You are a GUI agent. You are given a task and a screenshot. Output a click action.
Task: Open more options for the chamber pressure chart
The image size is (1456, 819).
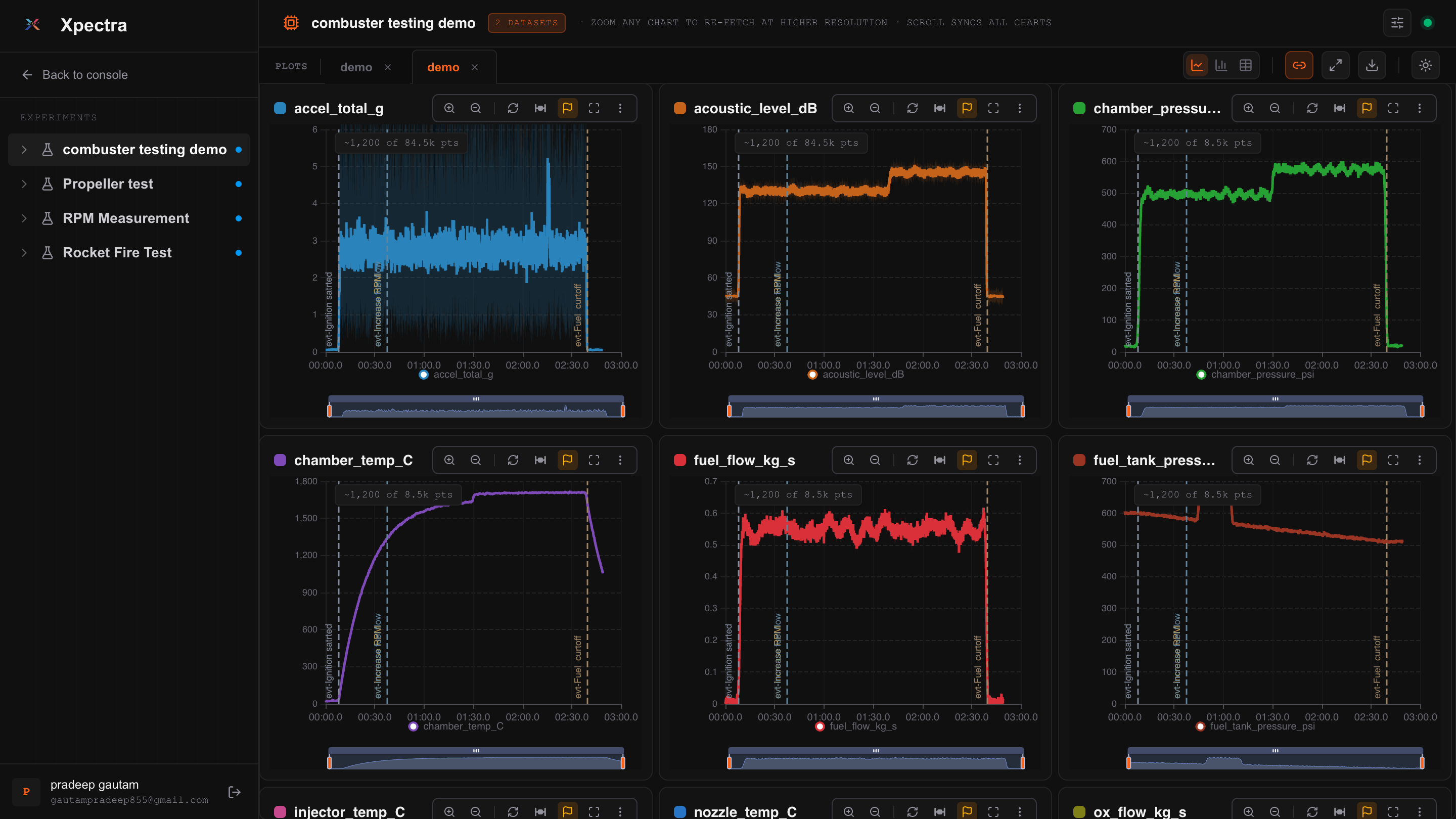pyautogui.click(x=1419, y=108)
